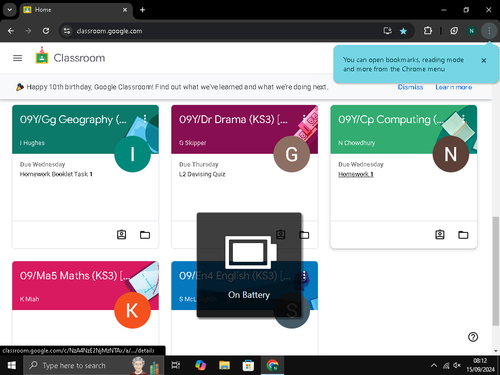Open the taskbar clock and date
The width and height of the screenshot is (500, 375).
pyautogui.click(x=480, y=365)
